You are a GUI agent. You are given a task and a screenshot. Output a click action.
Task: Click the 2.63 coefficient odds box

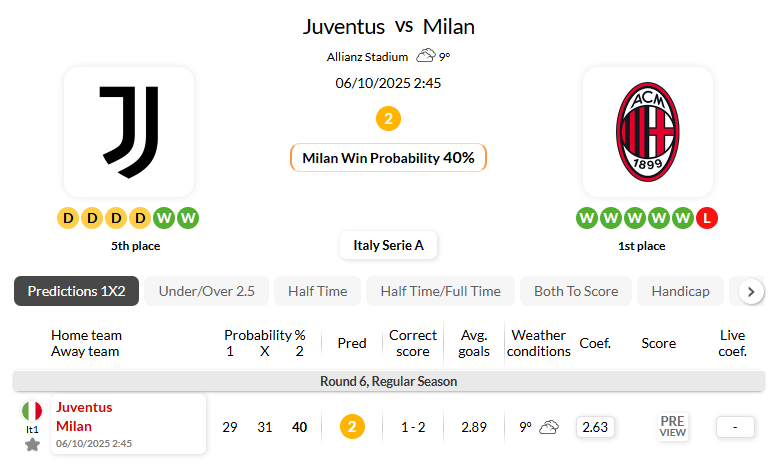pos(595,427)
